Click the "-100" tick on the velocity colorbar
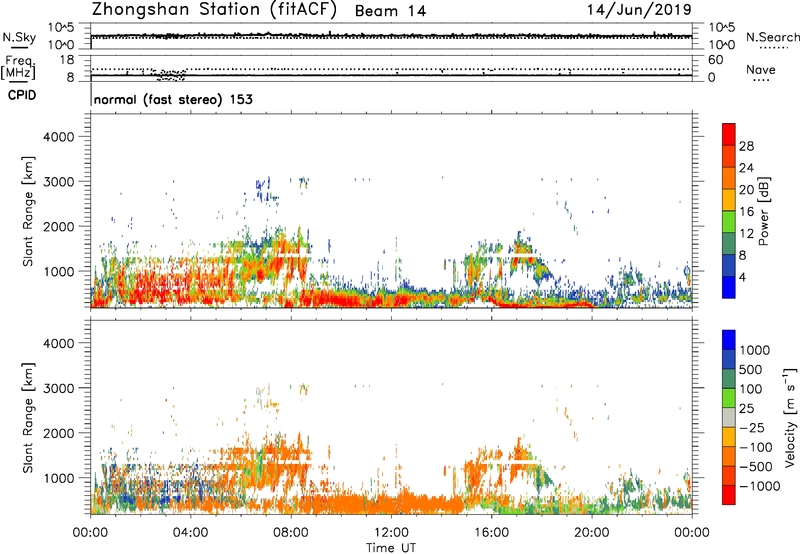800x554 pixels. (755, 447)
